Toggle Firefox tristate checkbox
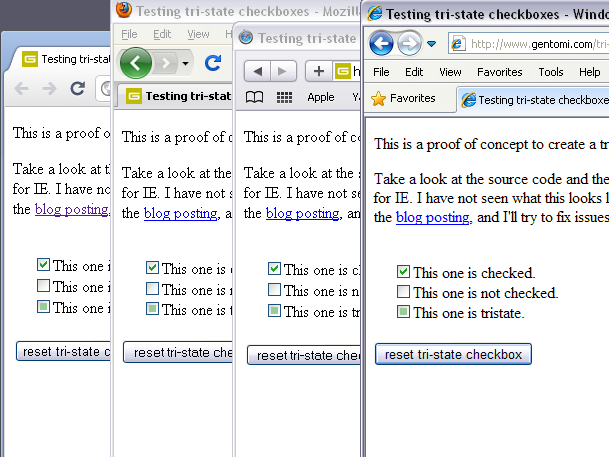The width and height of the screenshot is (609, 457). pos(152,309)
